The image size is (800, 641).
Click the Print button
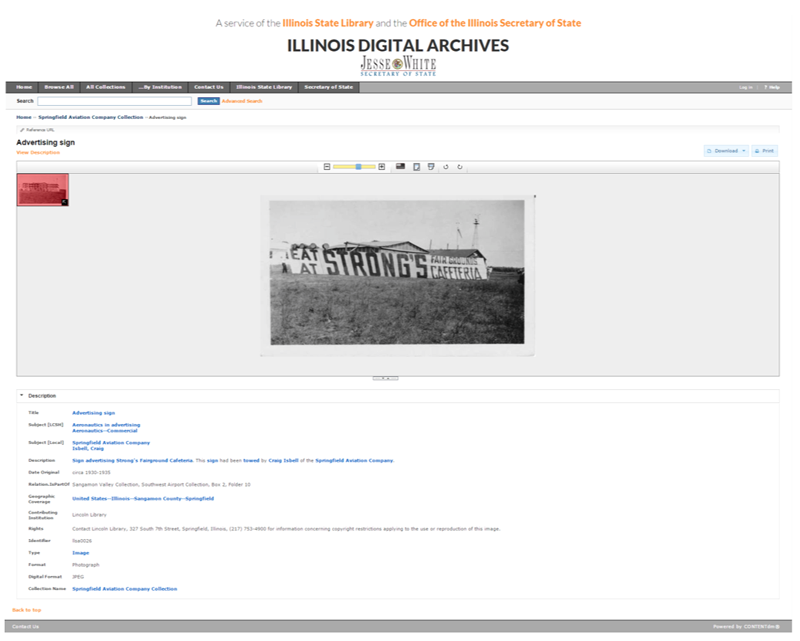tap(764, 151)
